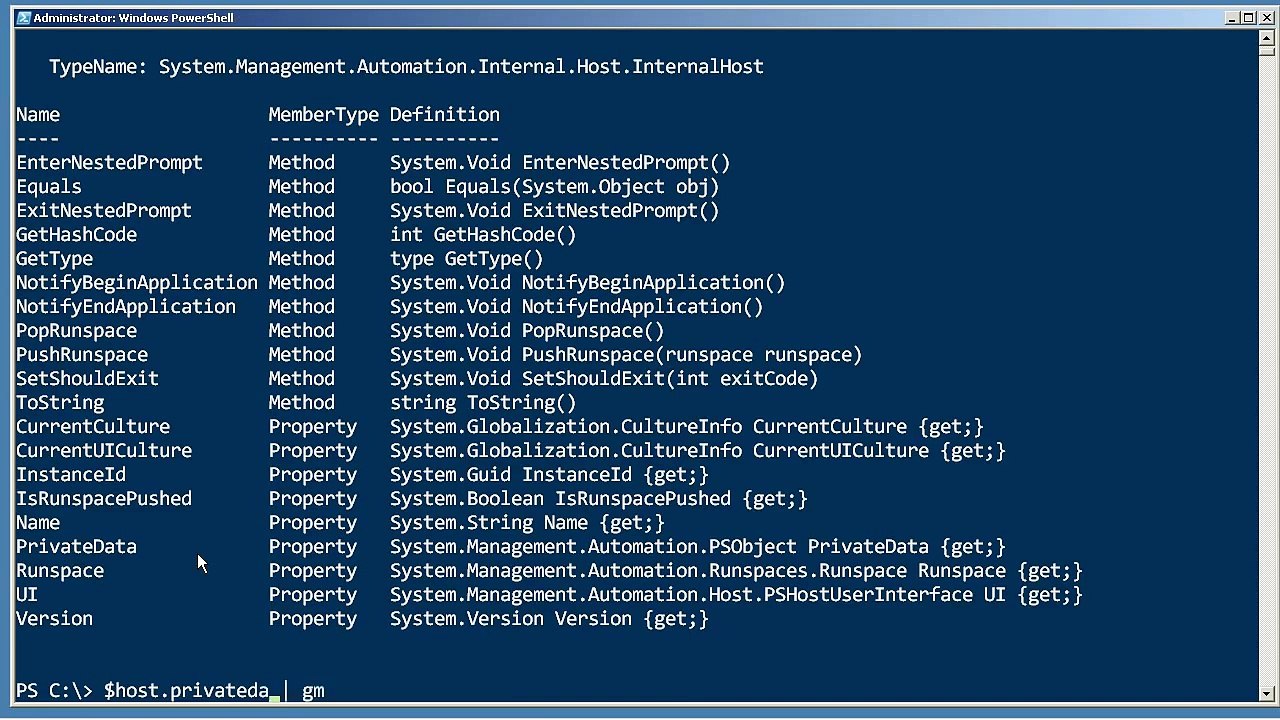
Task: Click the PS C:\> prompt text
Action: (x=54, y=691)
